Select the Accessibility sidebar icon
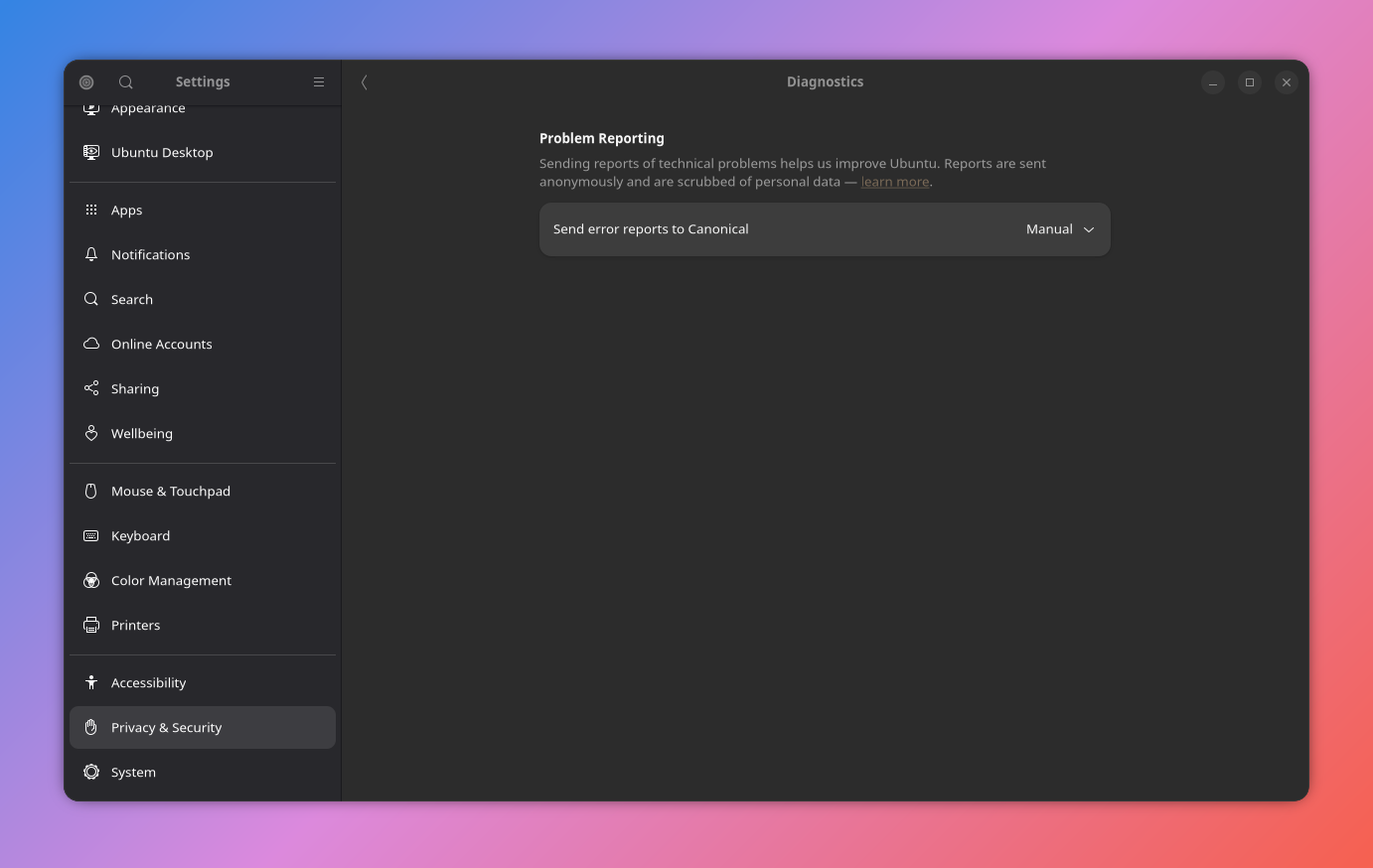Screen dimensions: 1373x868 click(91, 682)
